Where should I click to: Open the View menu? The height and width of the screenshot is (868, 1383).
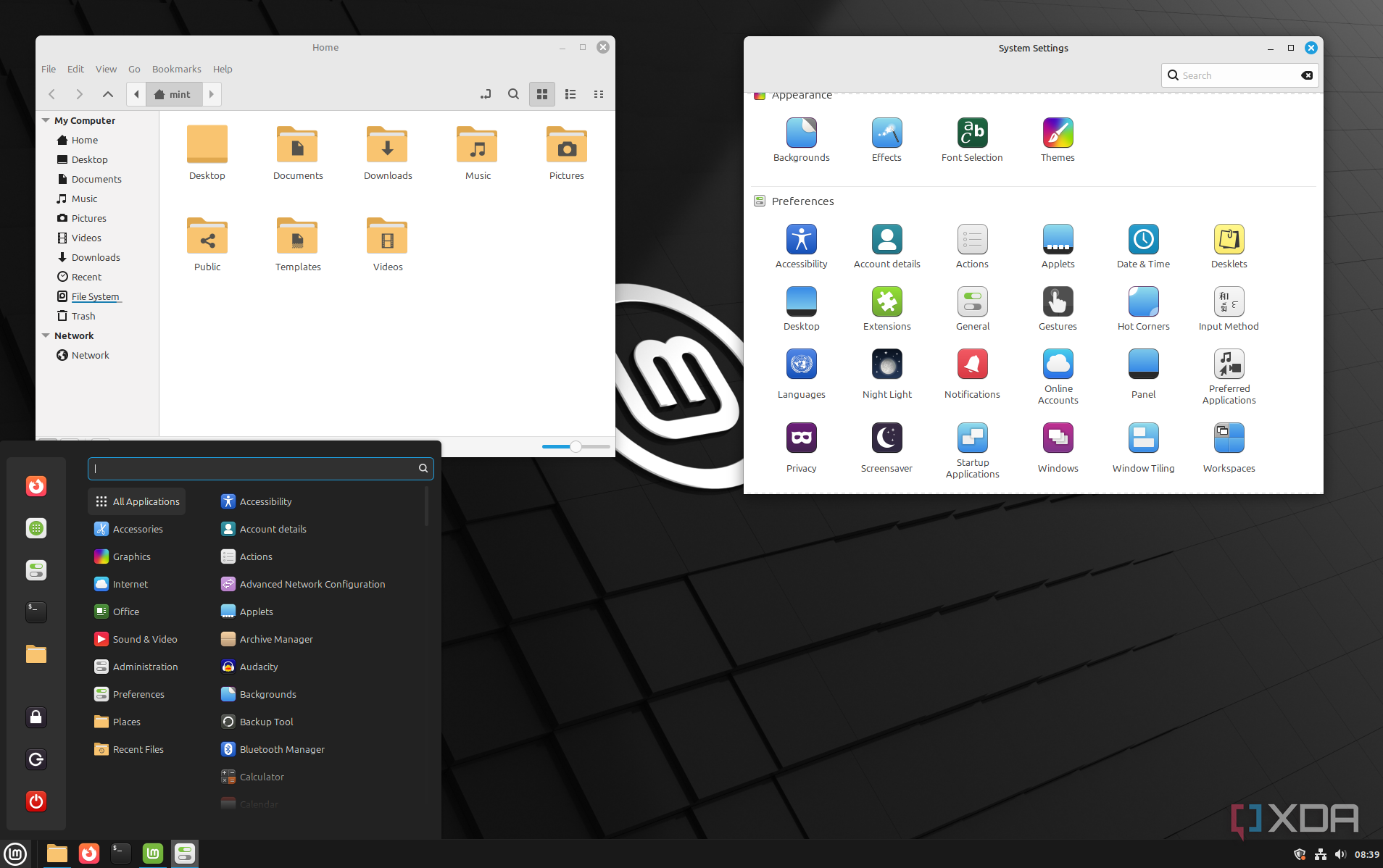tap(106, 69)
